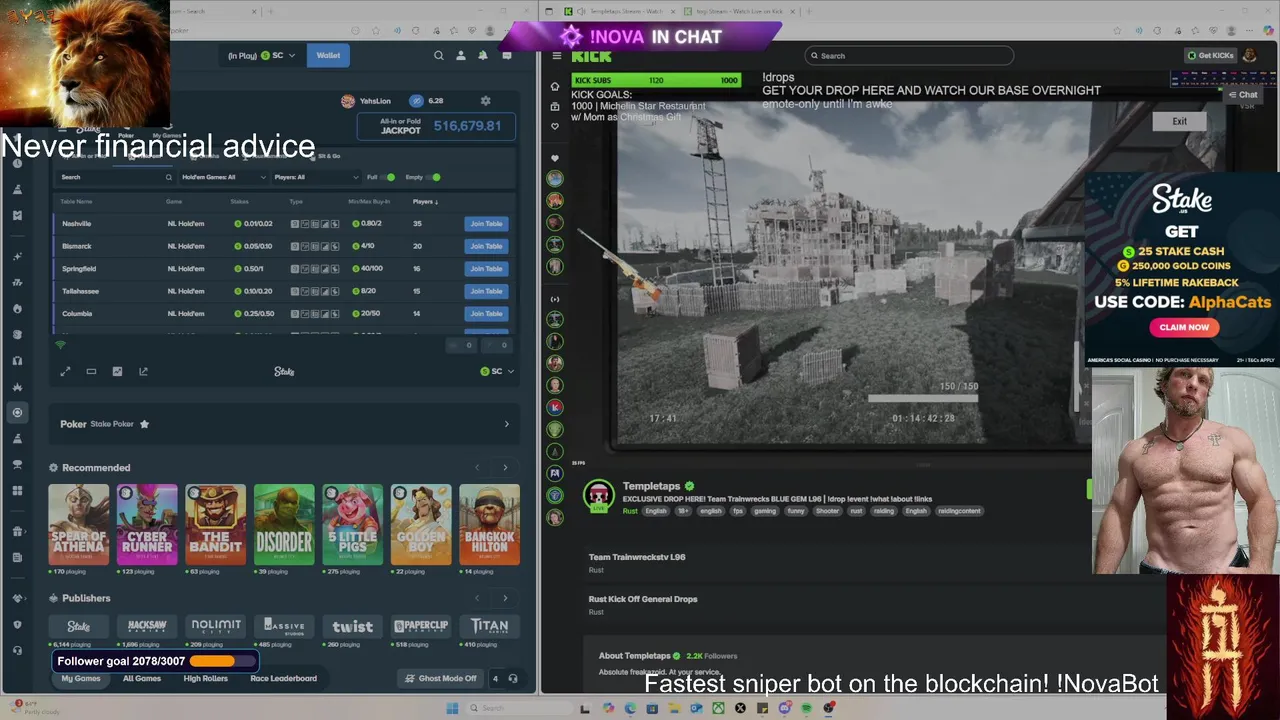Screen dimensions: 1280x720
Task: Open the Cyber Runner game thumbnail
Action: tap(147, 525)
